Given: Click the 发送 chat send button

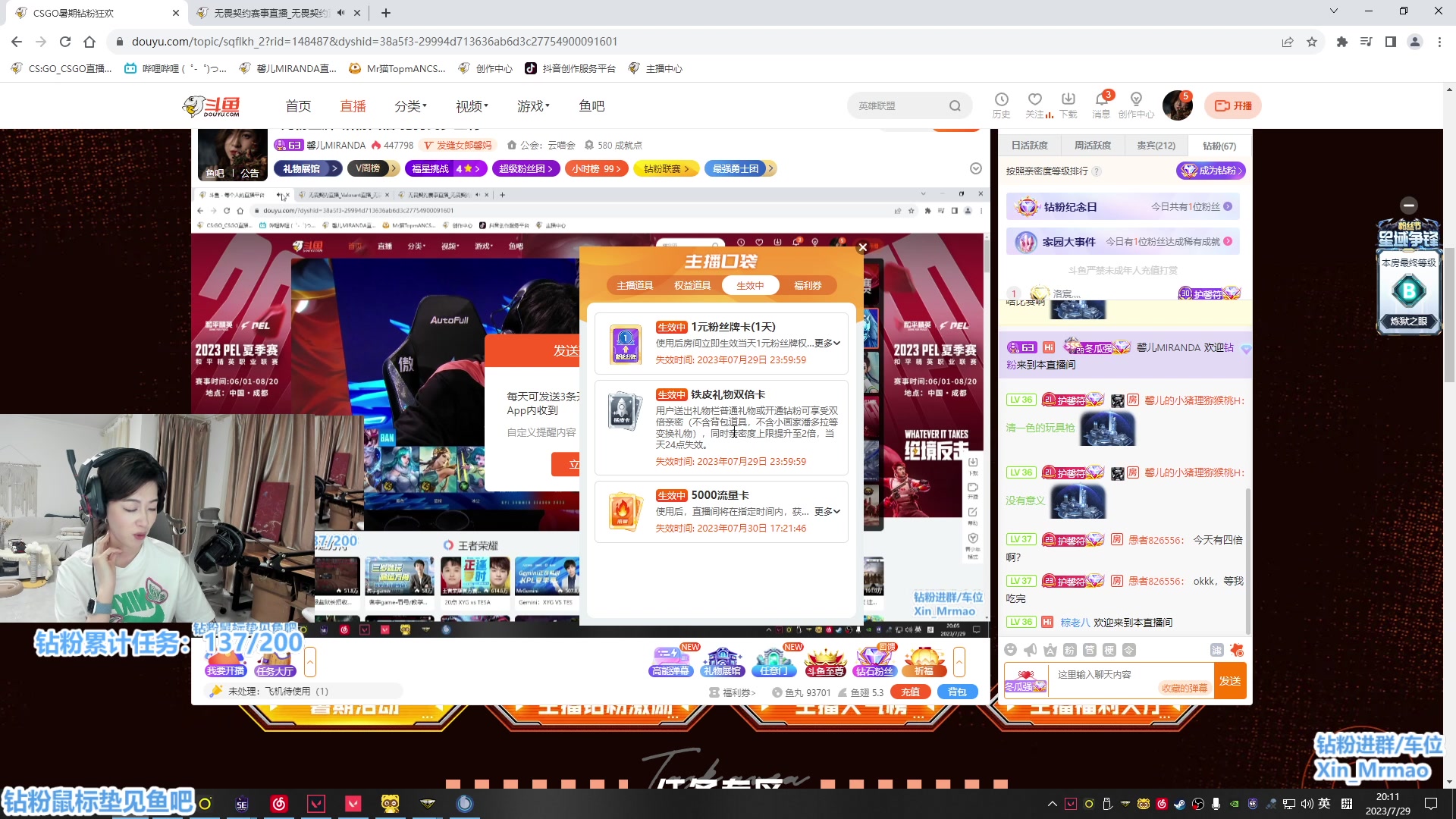Looking at the screenshot, I should click(1230, 681).
